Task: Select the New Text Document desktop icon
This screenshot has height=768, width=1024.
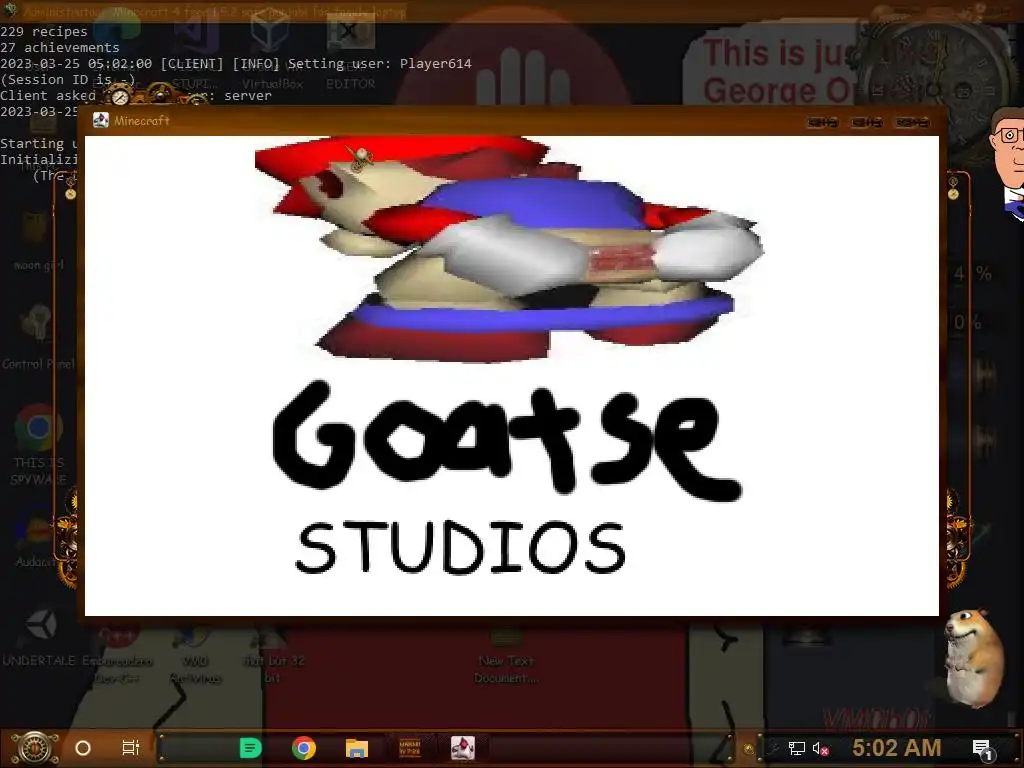Action: (x=507, y=655)
